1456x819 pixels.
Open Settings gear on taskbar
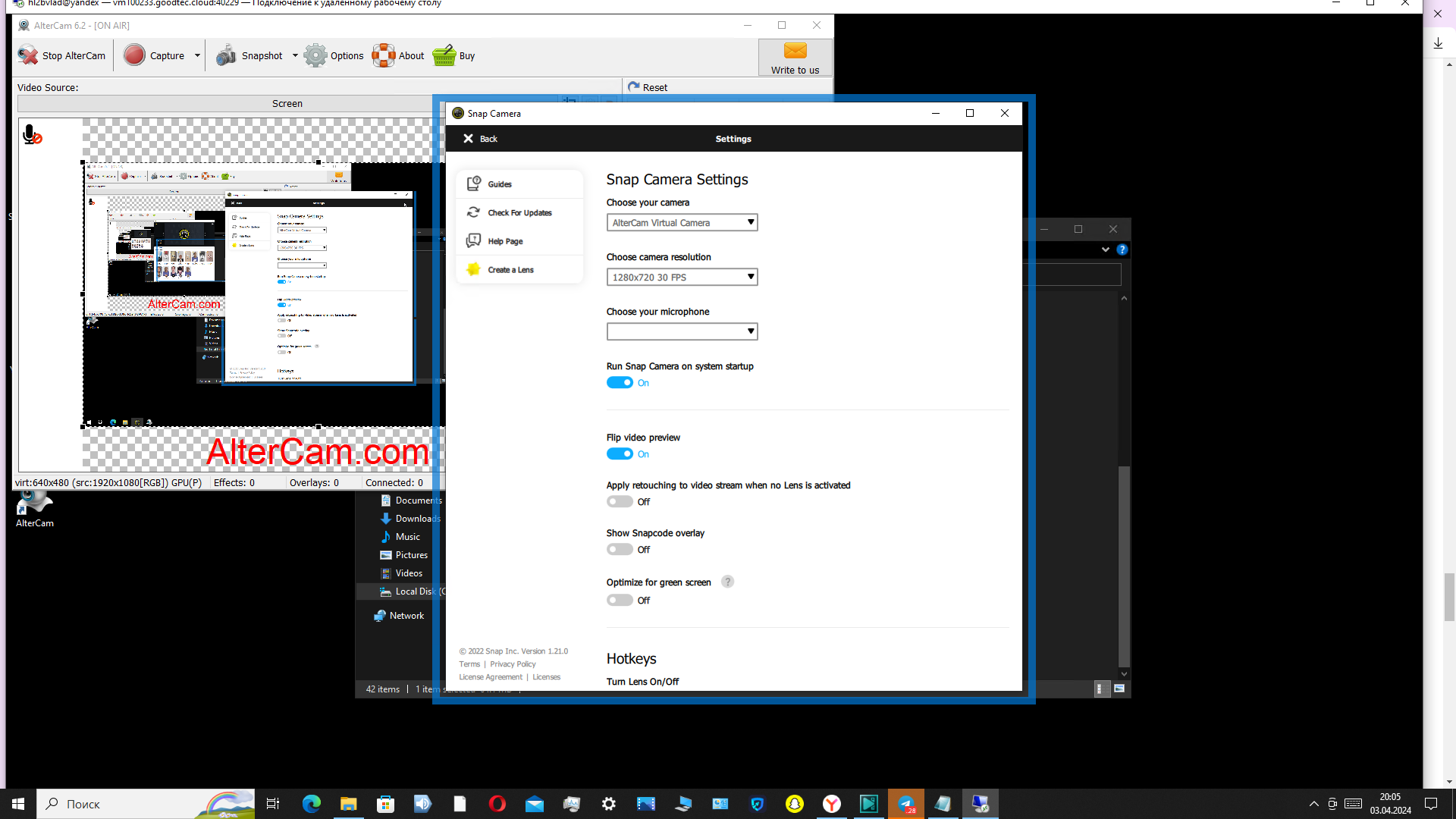click(x=609, y=804)
